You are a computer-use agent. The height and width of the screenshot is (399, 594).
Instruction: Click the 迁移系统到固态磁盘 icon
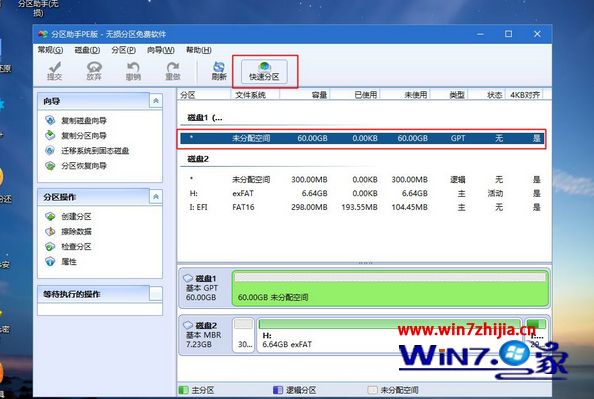point(50,150)
